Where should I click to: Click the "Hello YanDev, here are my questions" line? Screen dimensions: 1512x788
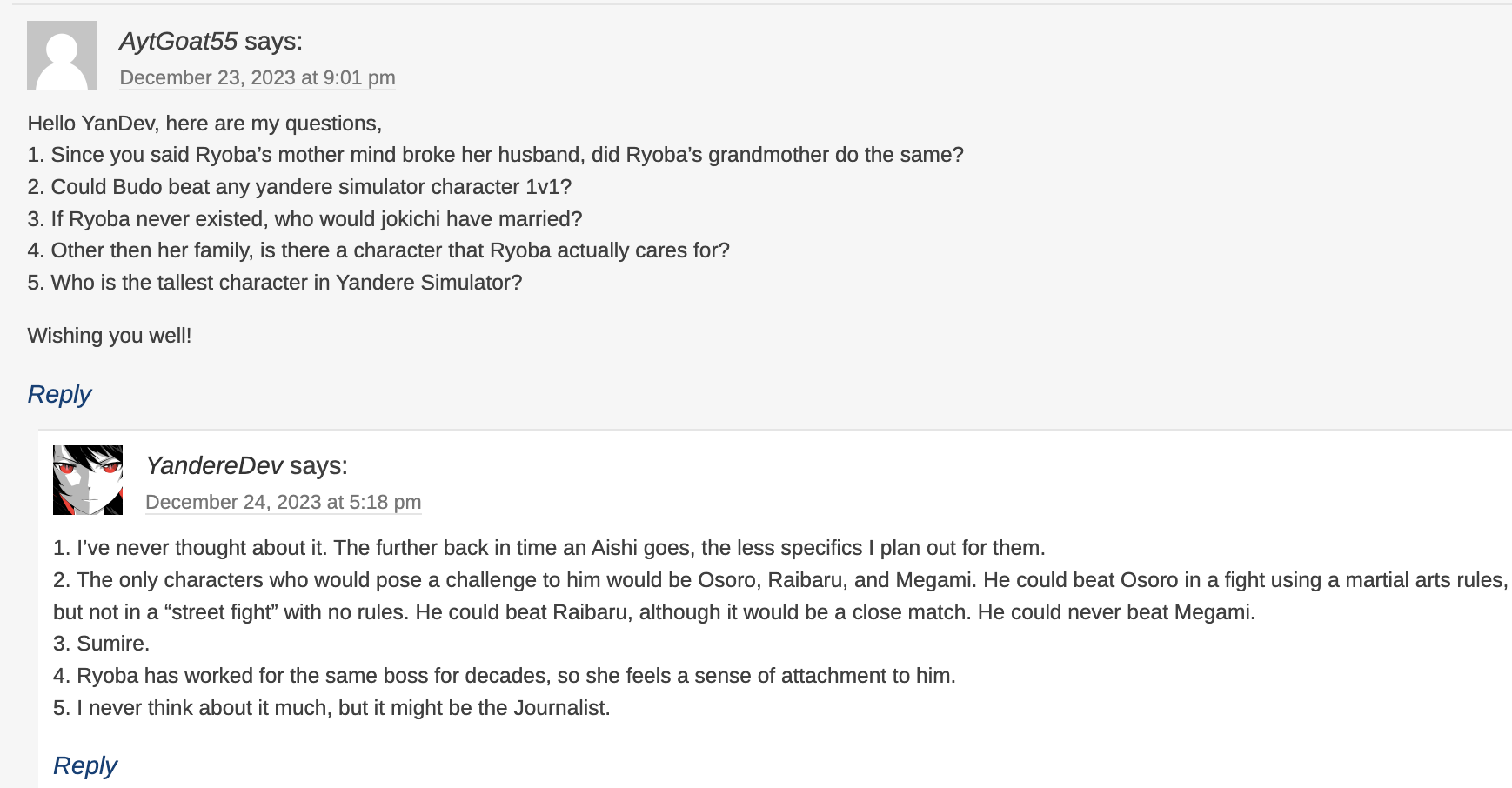[204, 123]
